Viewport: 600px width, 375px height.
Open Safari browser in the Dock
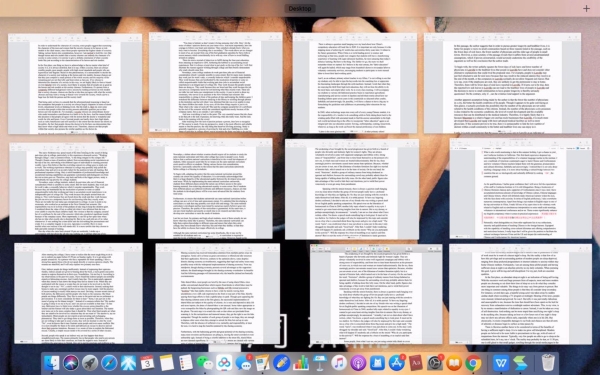(109, 362)
